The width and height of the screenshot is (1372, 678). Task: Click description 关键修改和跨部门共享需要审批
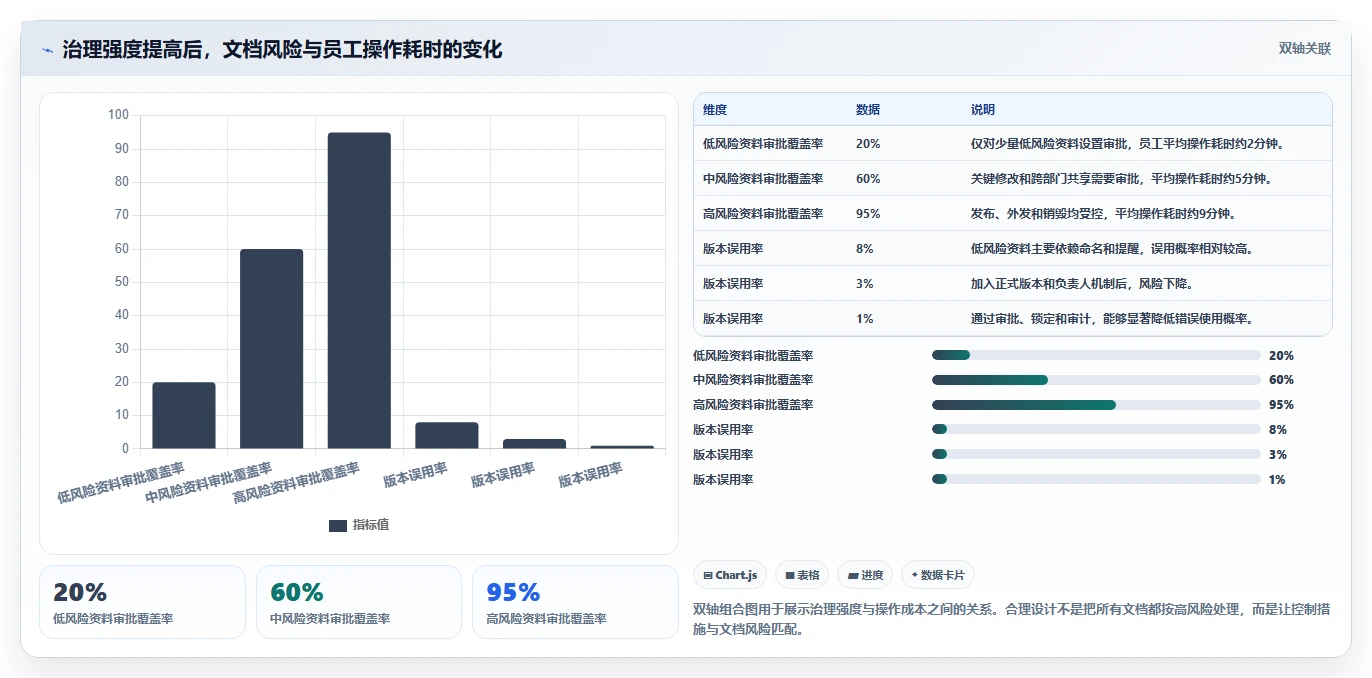coord(1121,179)
